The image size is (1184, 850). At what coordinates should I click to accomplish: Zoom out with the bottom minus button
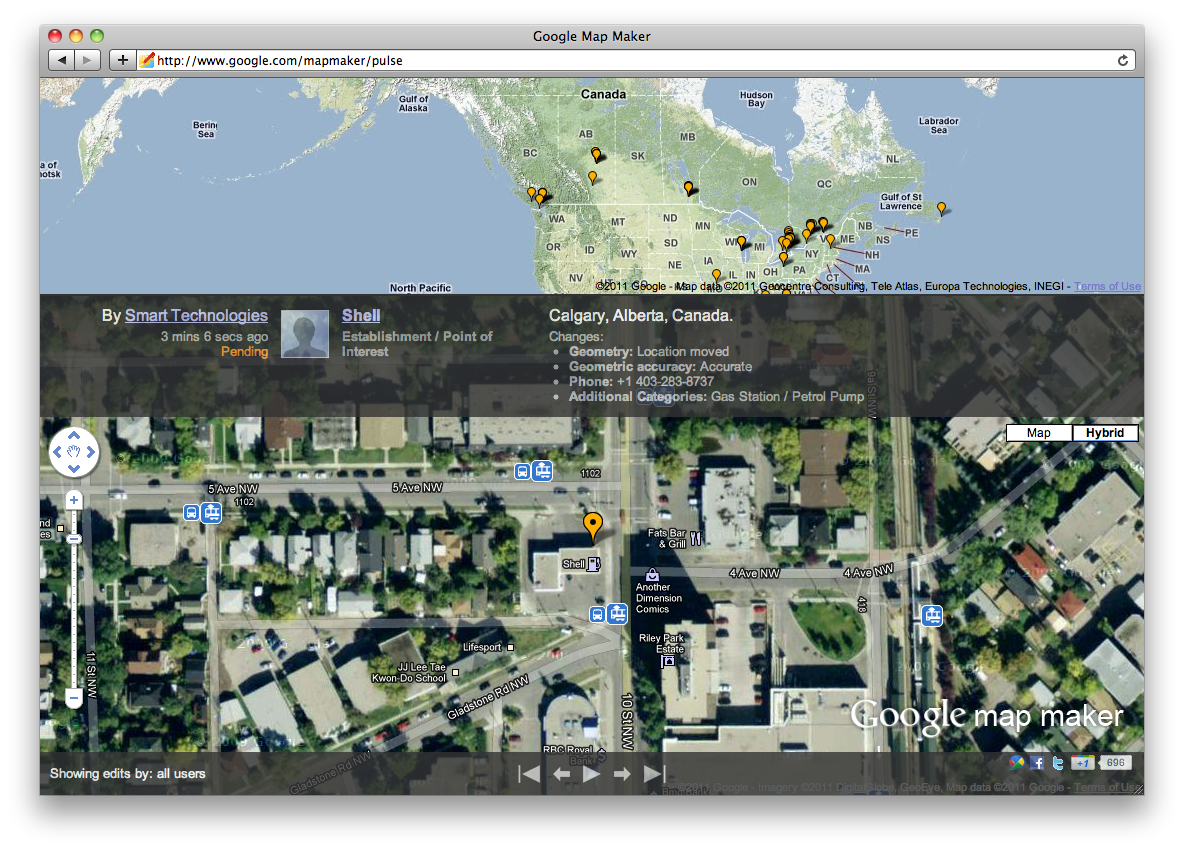tap(73, 698)
